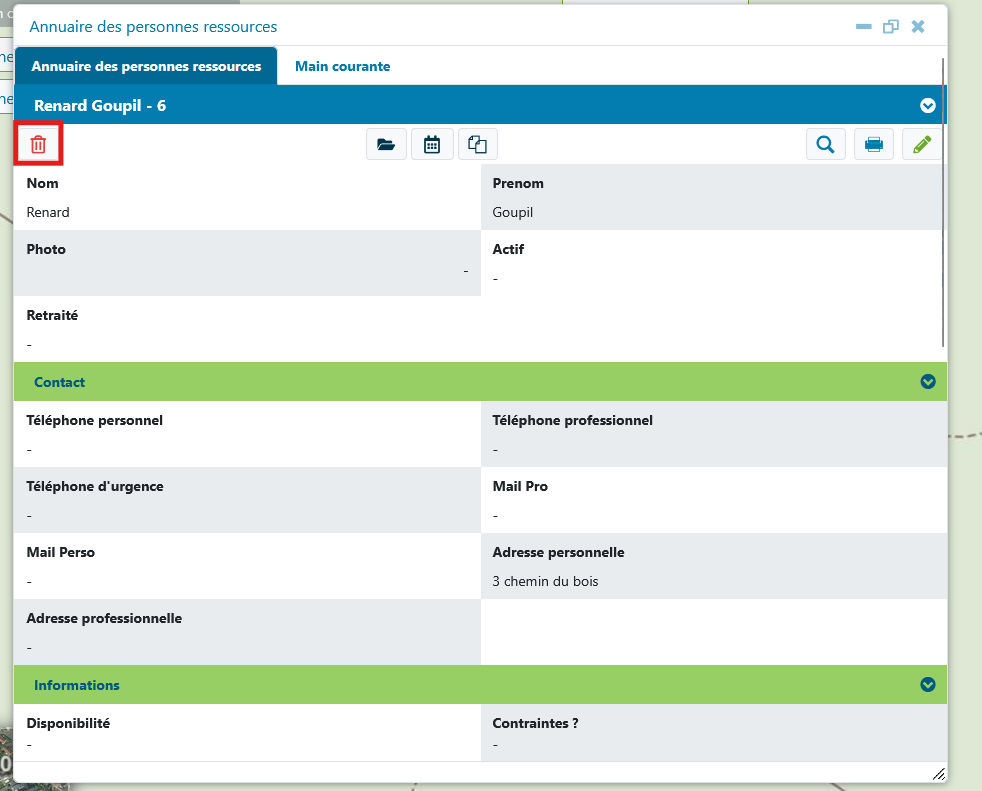Select Annuaire des personnes ressources tab

146,66
